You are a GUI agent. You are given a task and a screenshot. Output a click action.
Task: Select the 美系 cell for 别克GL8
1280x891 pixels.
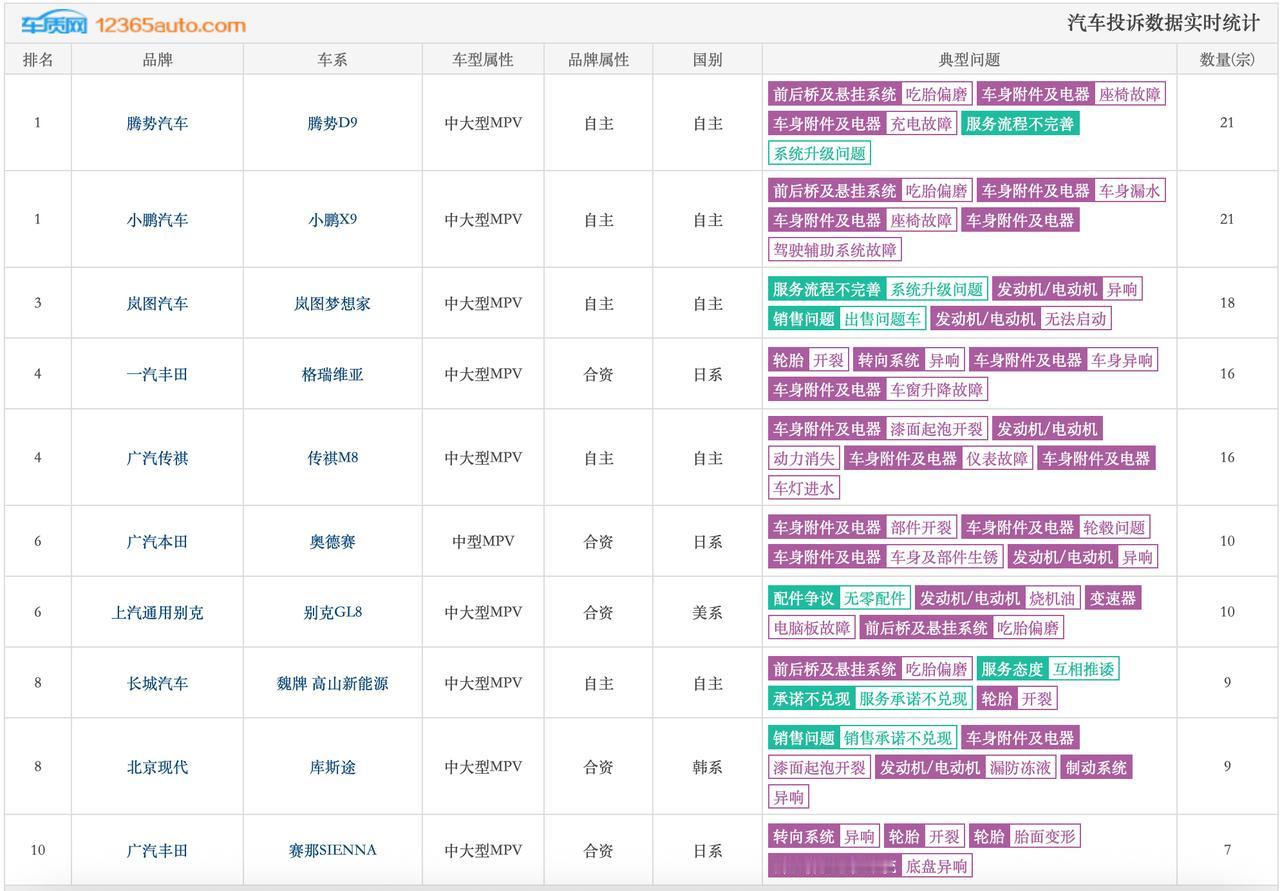point(707,613)
